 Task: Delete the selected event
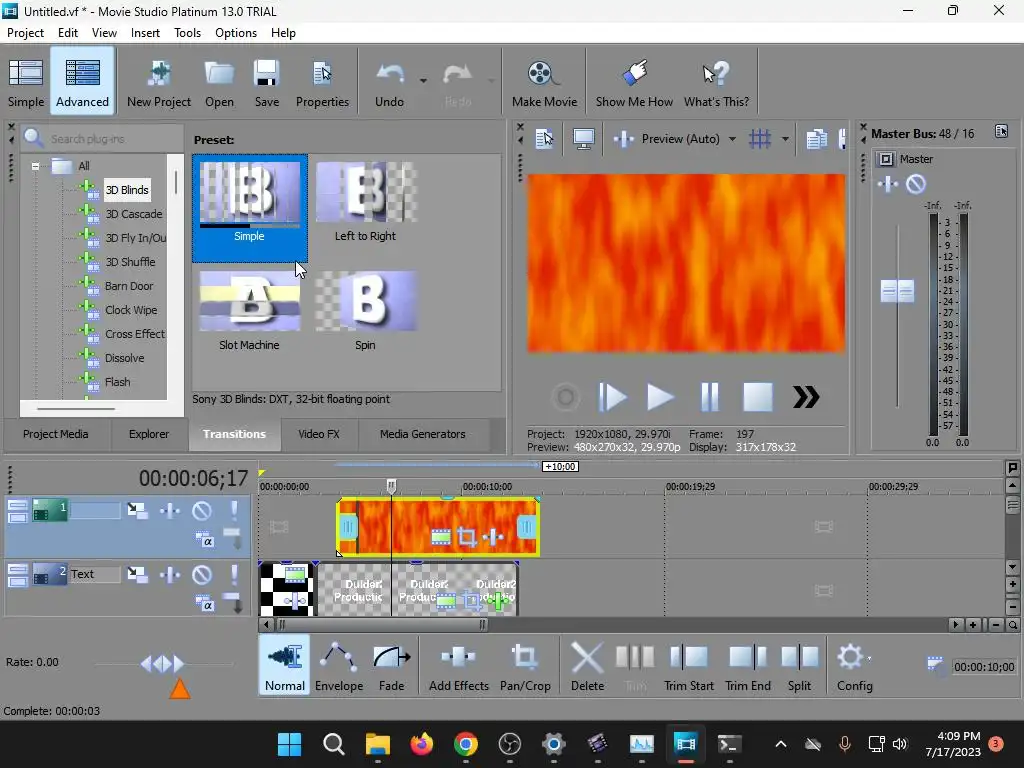pos(587,665)
